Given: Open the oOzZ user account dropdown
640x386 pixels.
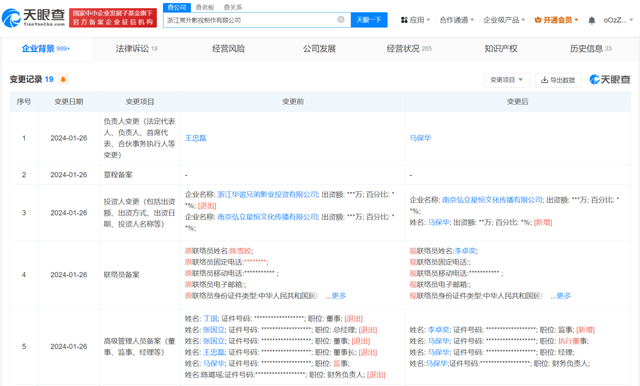Looking at the screenshot, I should coord(618,20).
